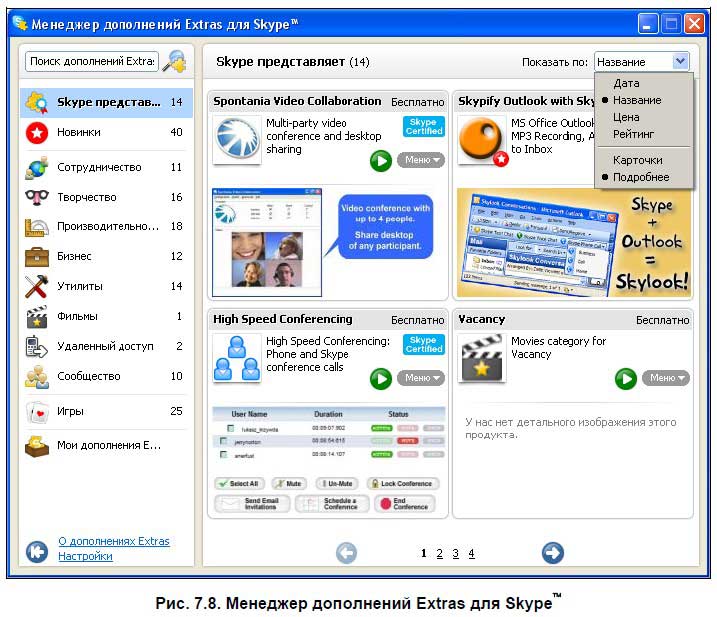Viewport: 717px width, 617px height.
Task: Switch to Карточки view mode
Action: coord(637,160)
